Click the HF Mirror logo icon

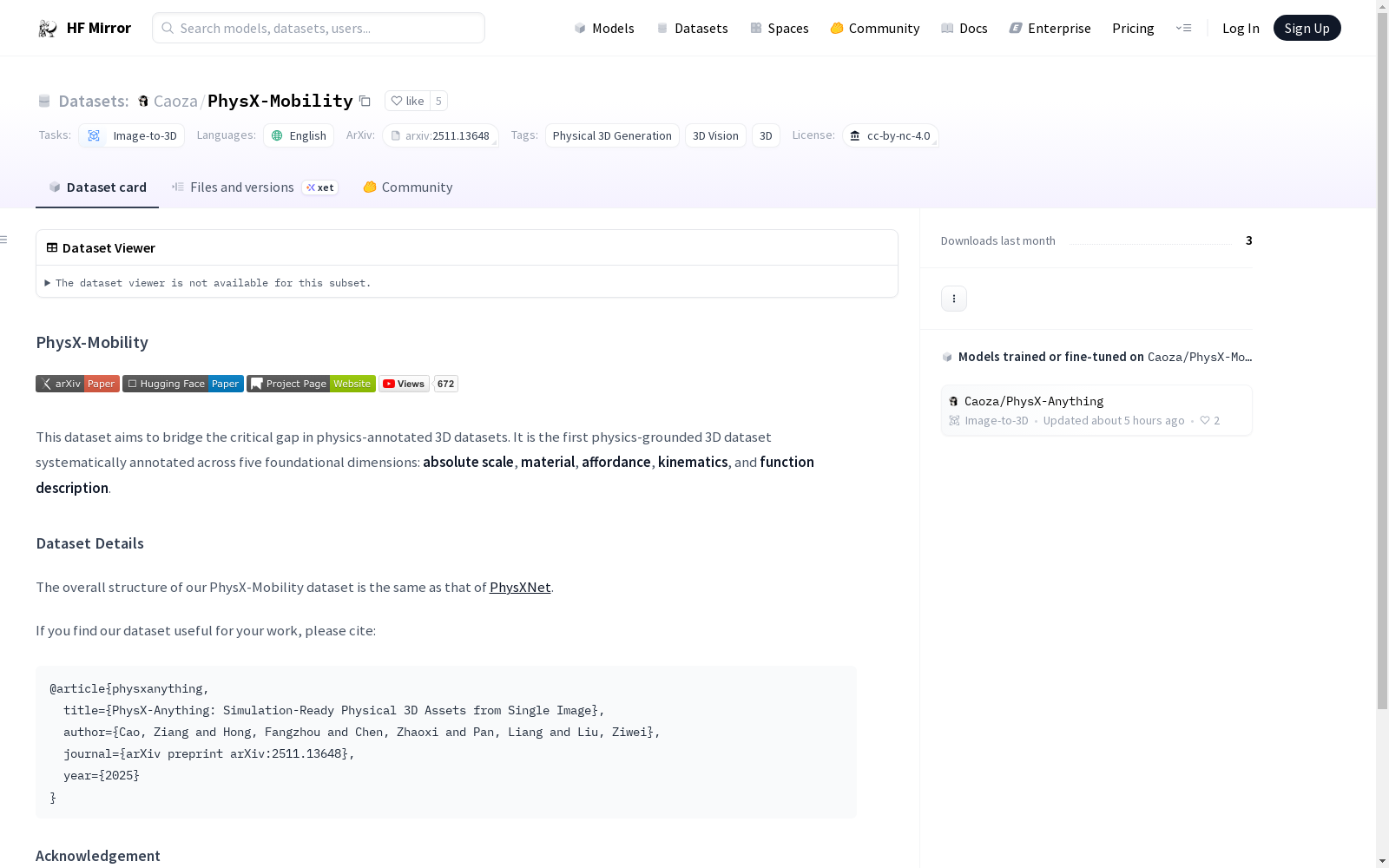[48, 29]
